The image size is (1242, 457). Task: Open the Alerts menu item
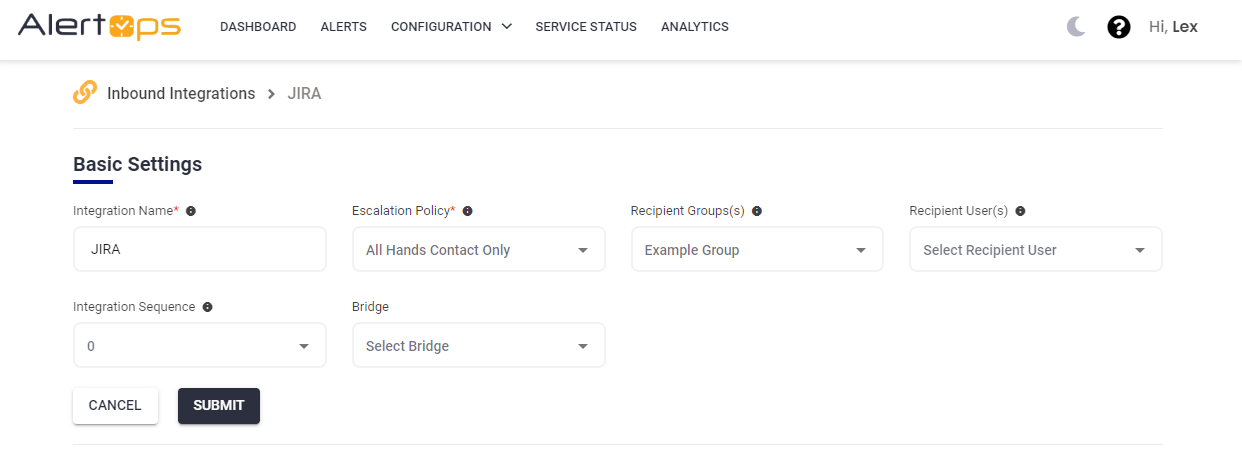(x=343, y=27)
